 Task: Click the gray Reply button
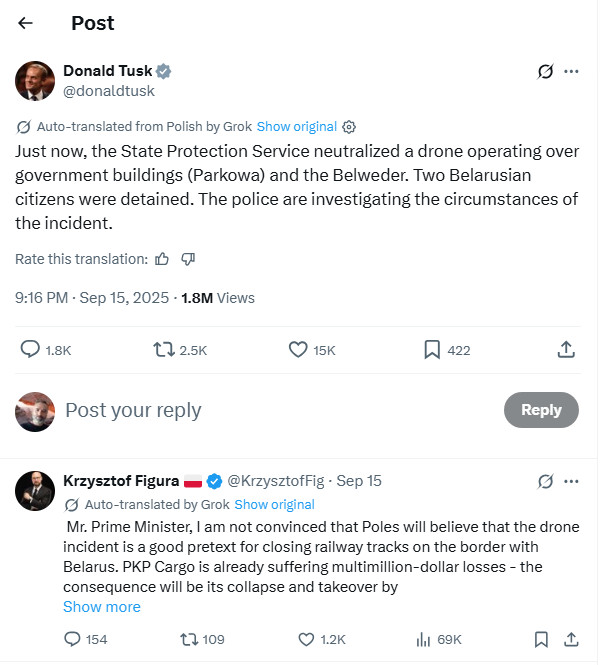541,410
